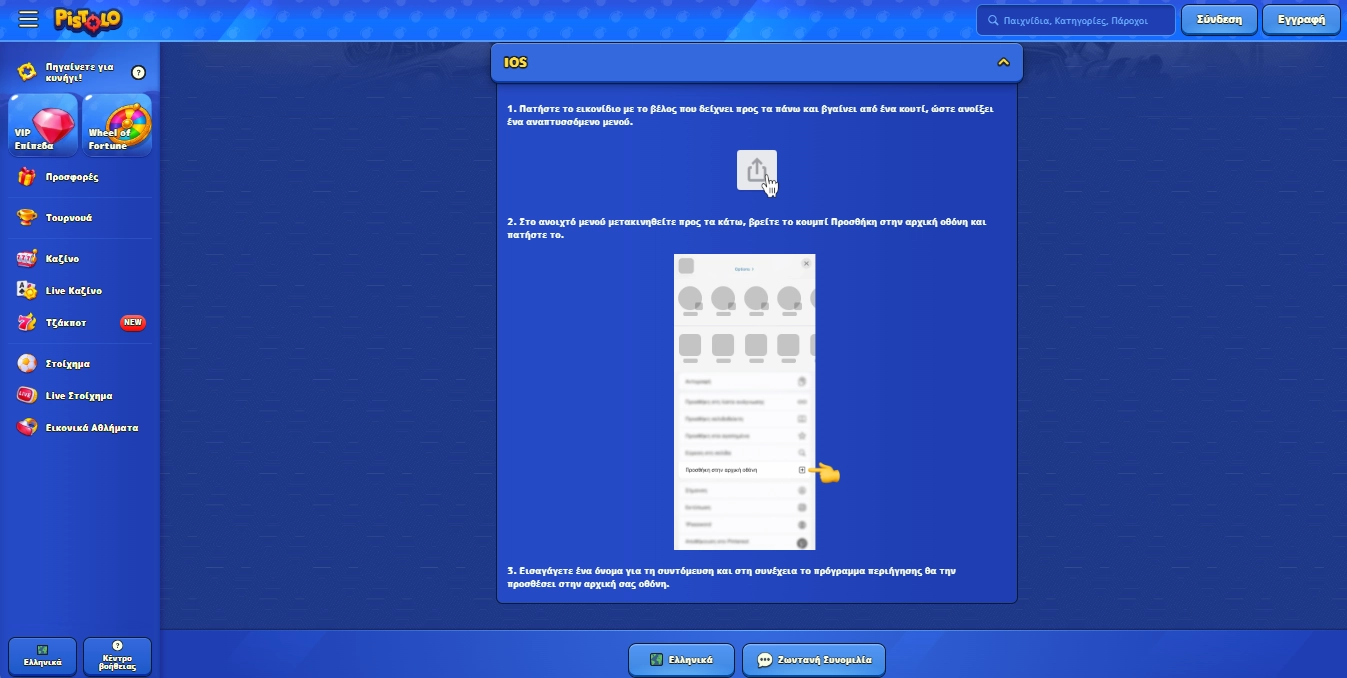Viewport: 1347px width, 678px height.
Task: Open Ελληνικά language selector in footer
Action: (x=680, y=660)
